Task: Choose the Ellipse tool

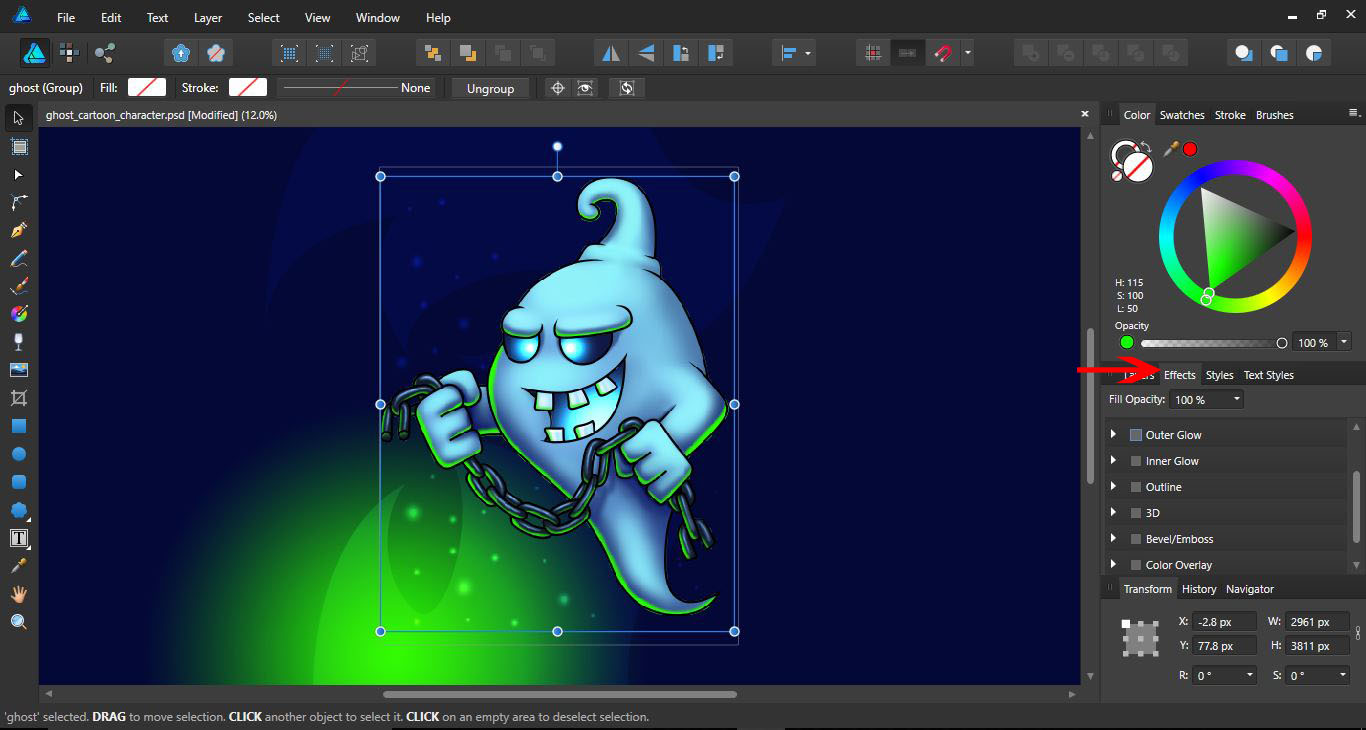Action: pos(17,454)
